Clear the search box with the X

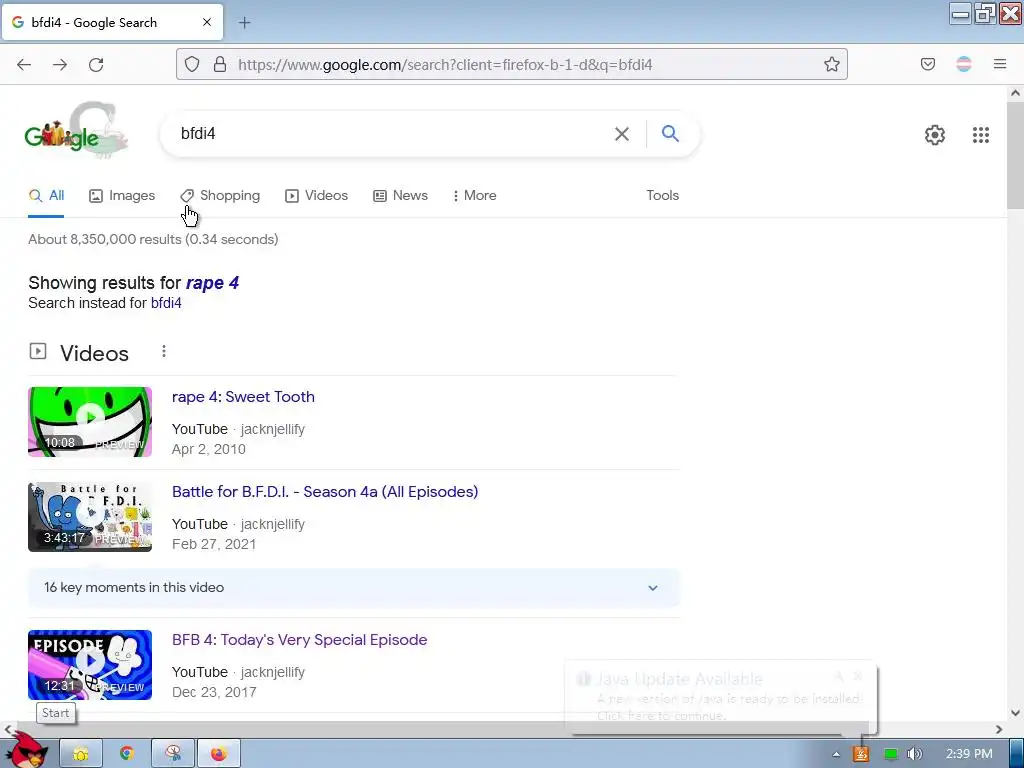[x=622, y=134]
